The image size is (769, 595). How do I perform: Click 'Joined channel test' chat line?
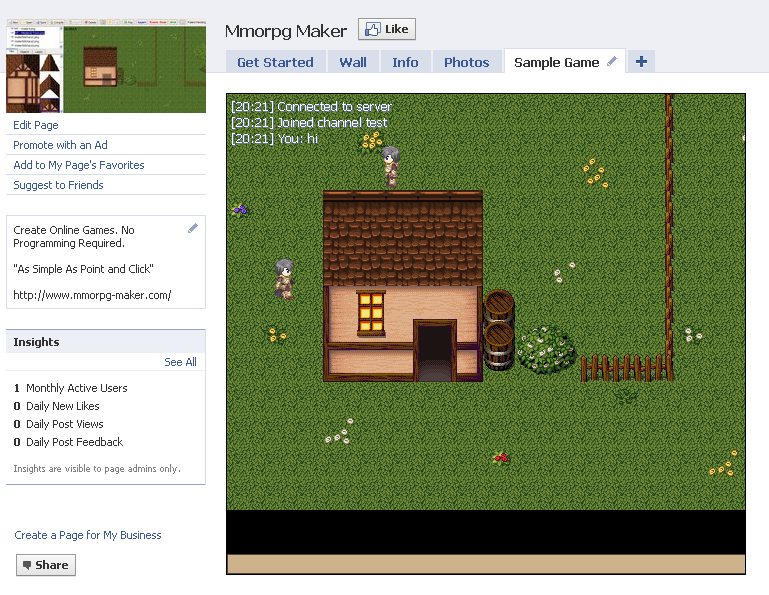[309, 123]
